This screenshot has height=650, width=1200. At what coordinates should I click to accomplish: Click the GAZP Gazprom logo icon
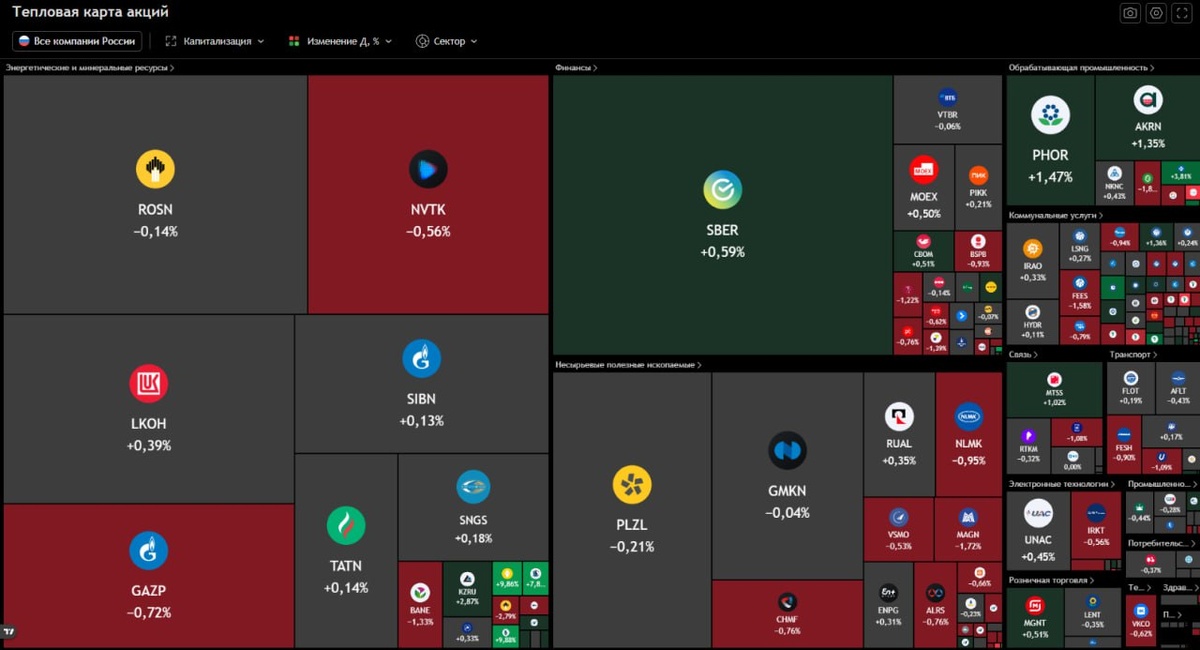149,550
